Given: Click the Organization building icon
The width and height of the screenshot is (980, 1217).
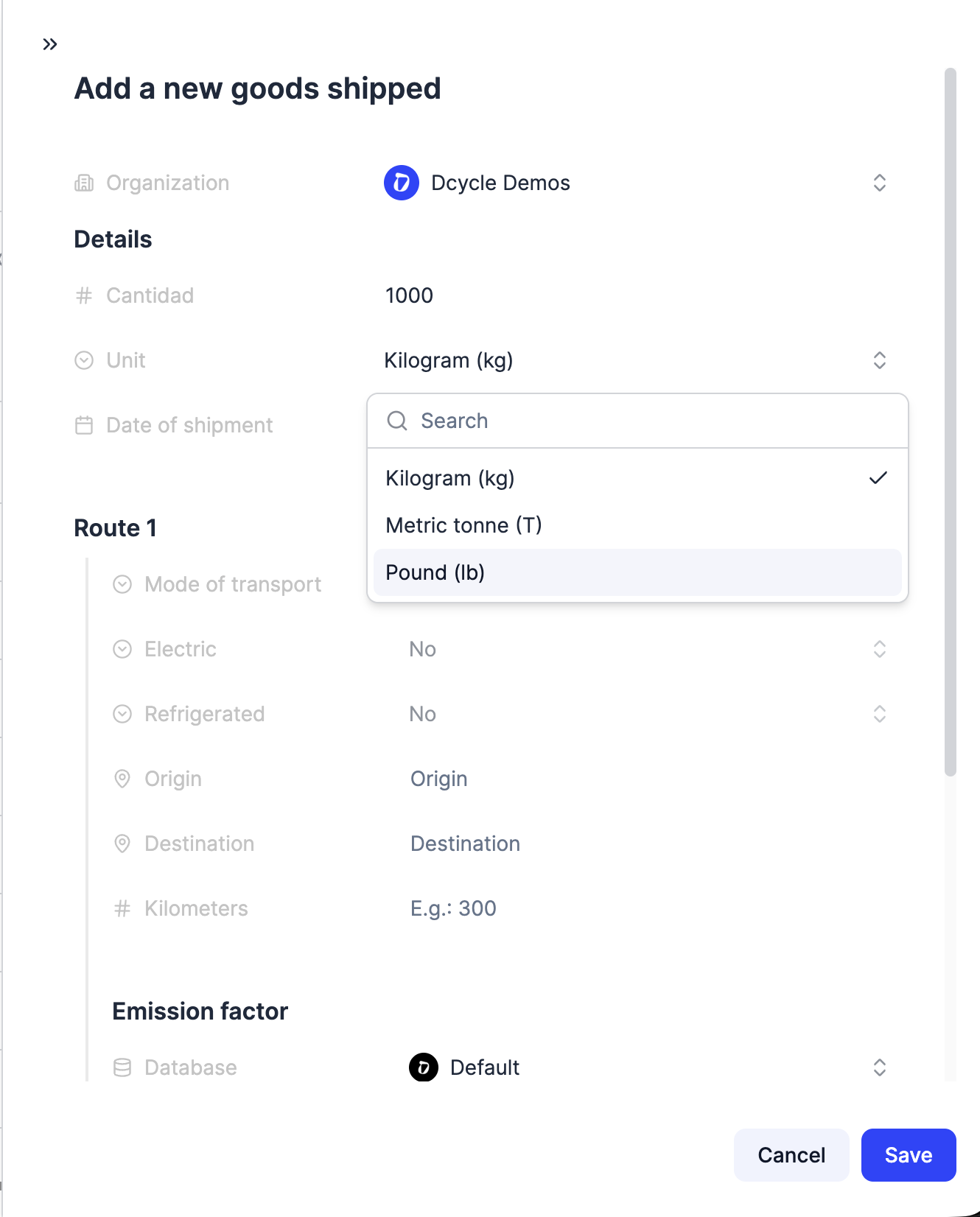Looking at the screenshot, I should pos(84,183).
